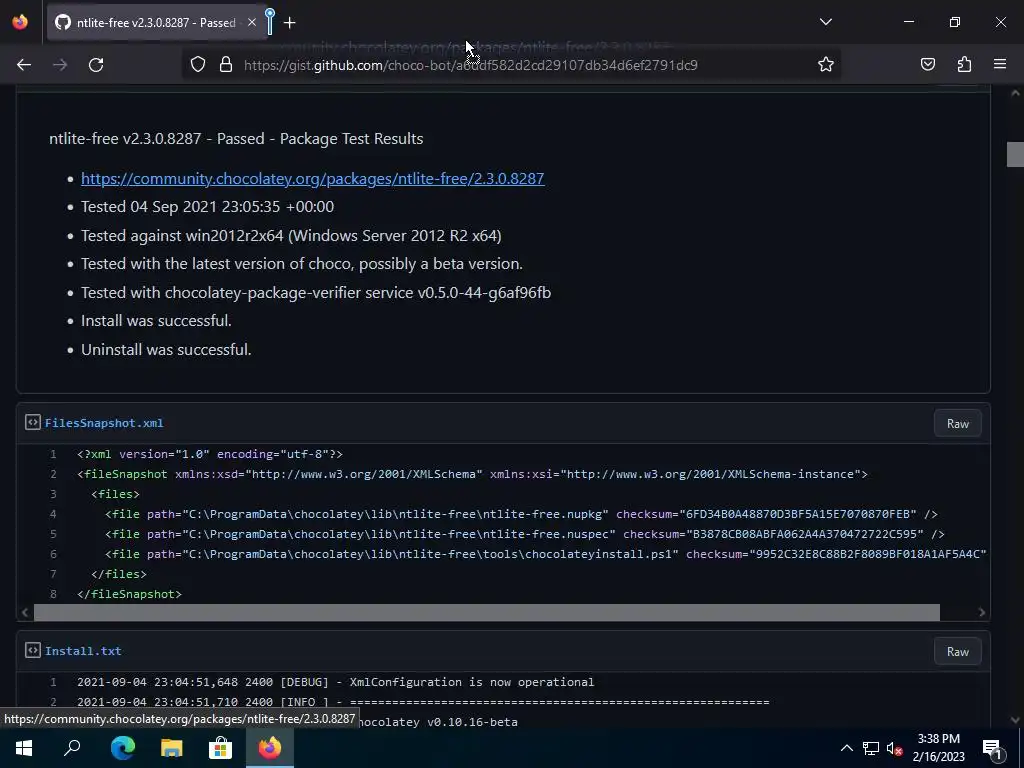This screenshot has width=1024, height=768.
Task: Click the Firefox forward arrow button
Action: coord(60,65)
